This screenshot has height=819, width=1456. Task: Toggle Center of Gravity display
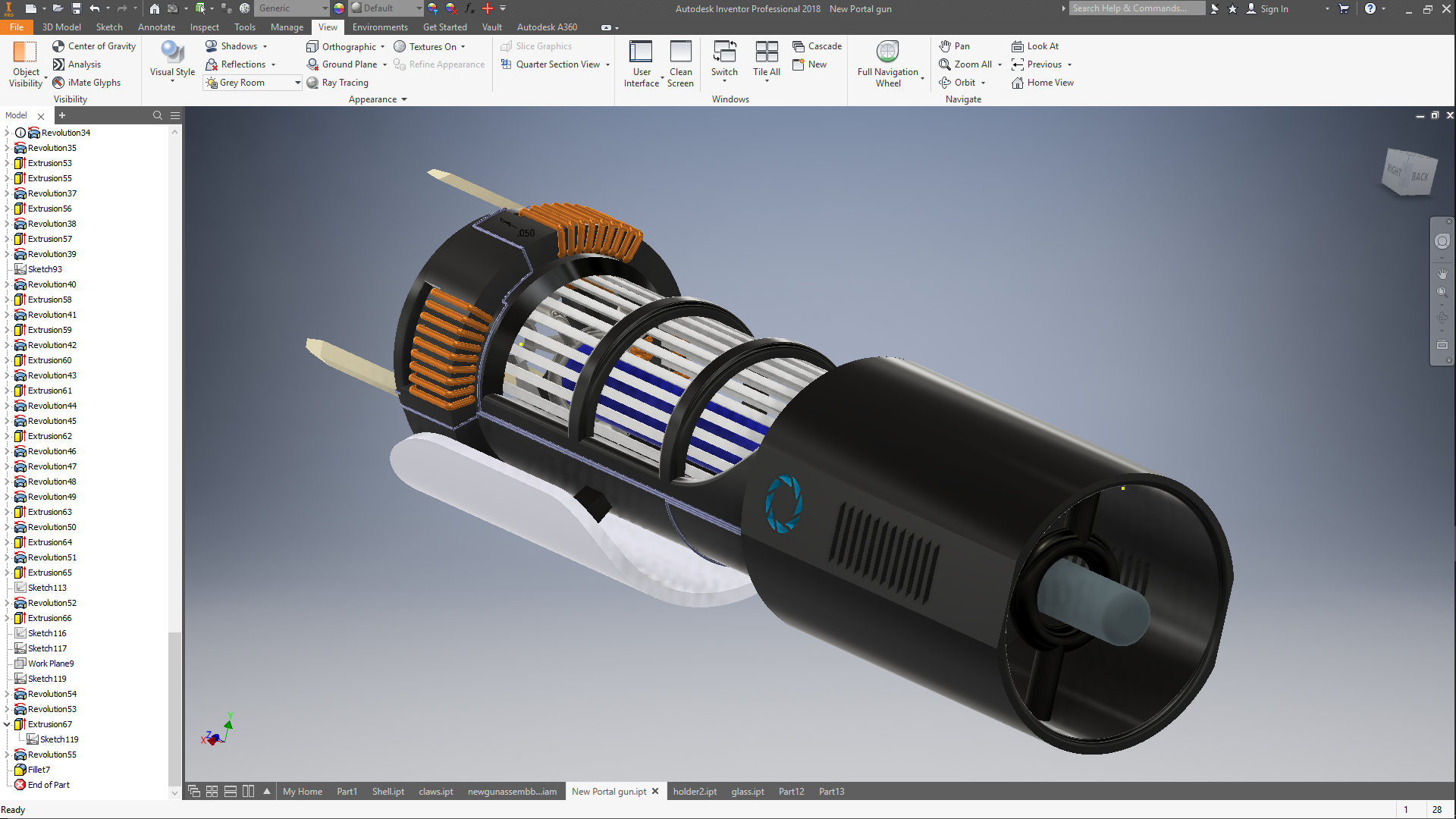(94, 46)
